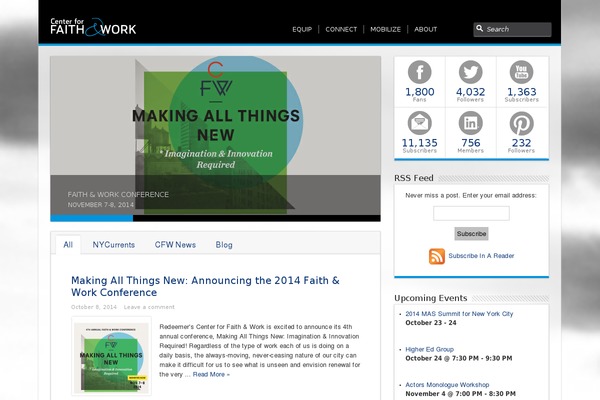The height and width of the screenshot is (400, 600).
Task: Click the Upcoming Events heading
Action: click(430, 298)
